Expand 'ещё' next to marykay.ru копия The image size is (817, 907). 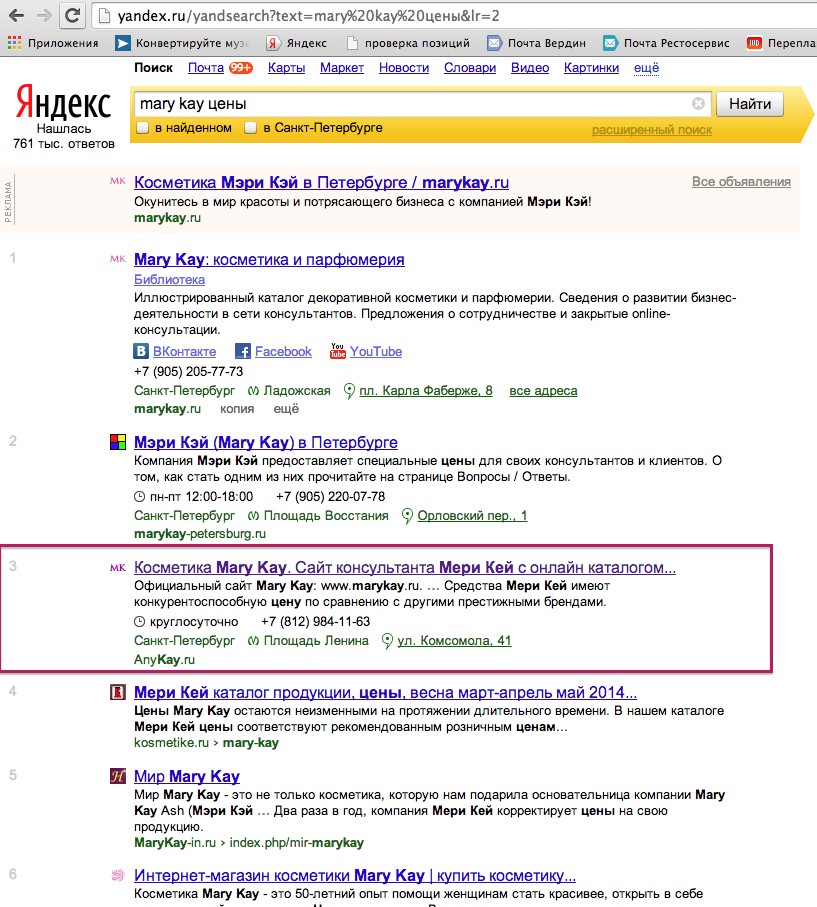286,409
